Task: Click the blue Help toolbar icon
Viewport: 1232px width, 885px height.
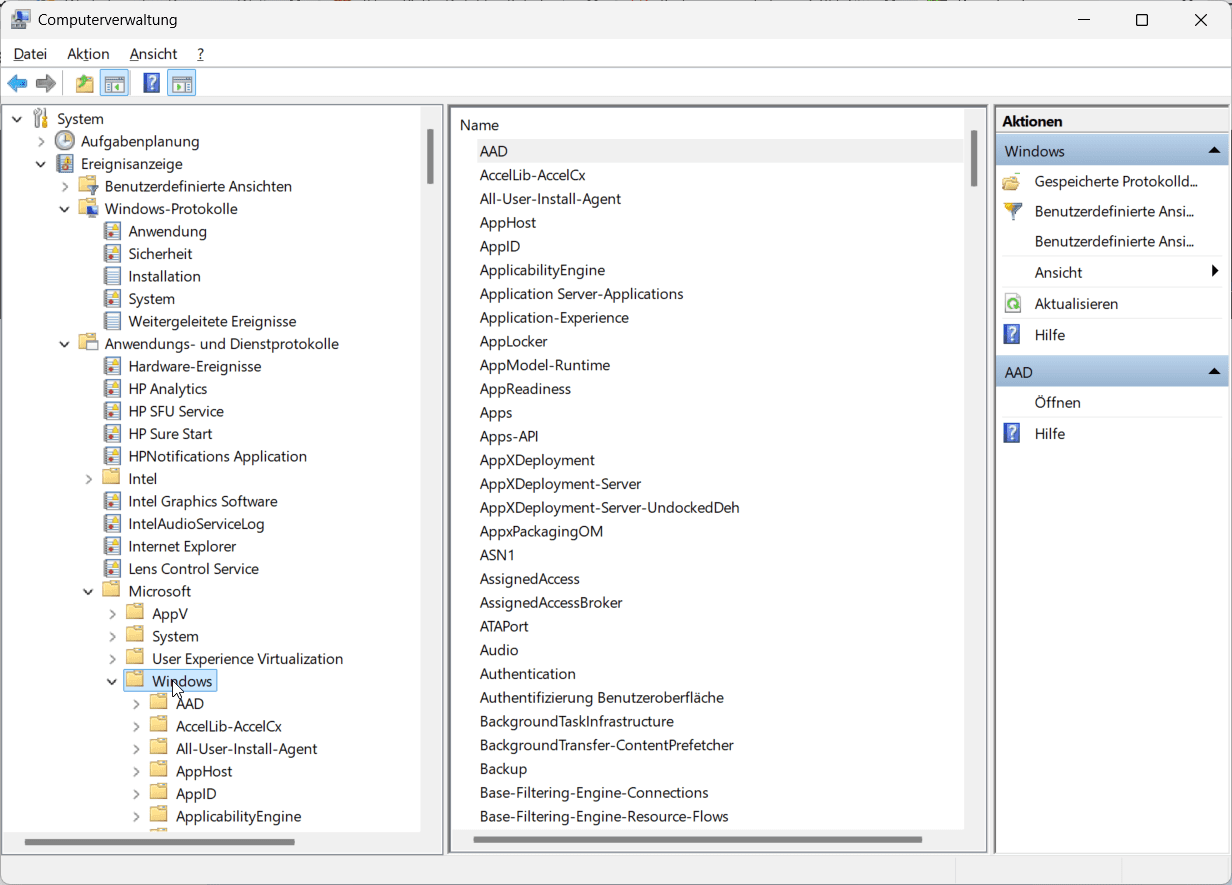Action: [x=152, y=83]
